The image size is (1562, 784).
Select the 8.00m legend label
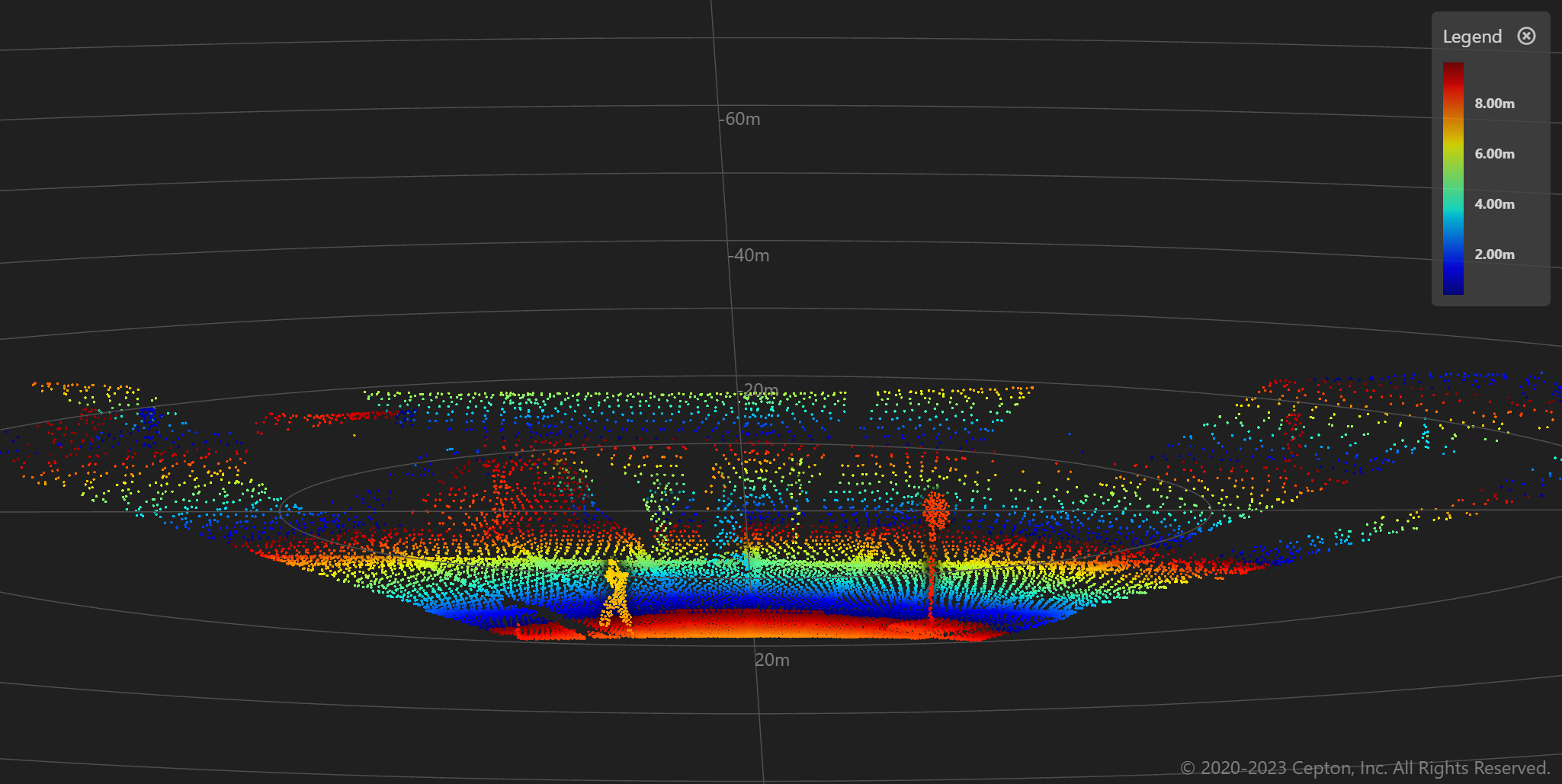click(1494, 104)
